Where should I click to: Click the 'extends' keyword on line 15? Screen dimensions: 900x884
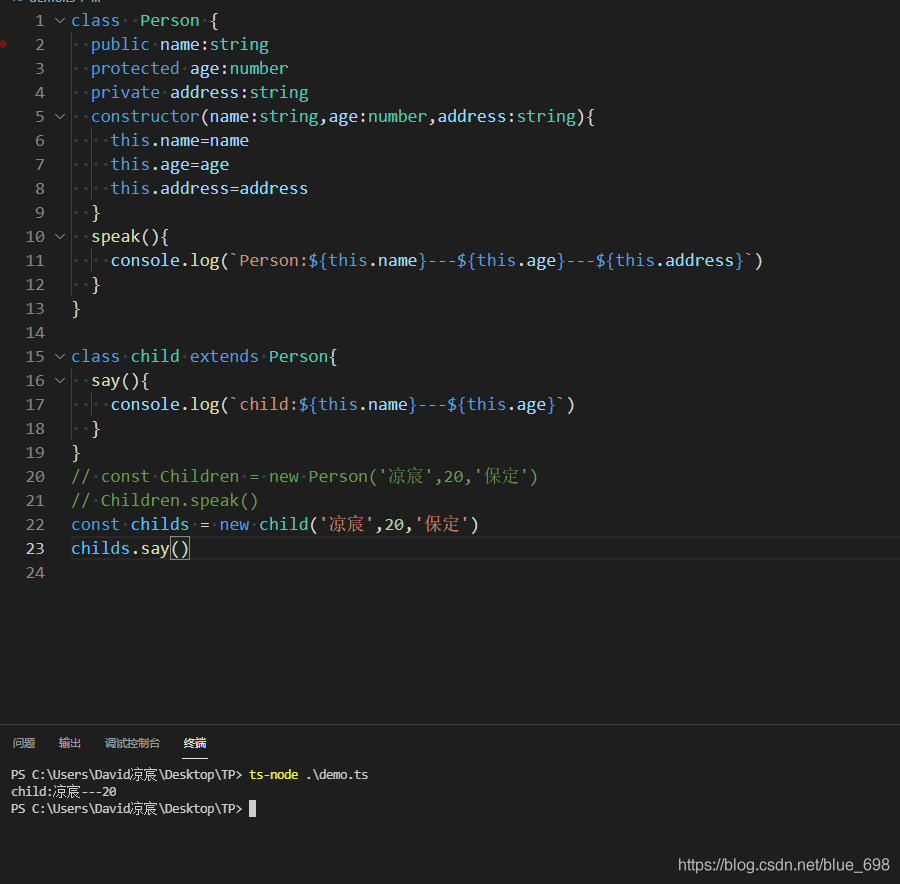point(224,356)
